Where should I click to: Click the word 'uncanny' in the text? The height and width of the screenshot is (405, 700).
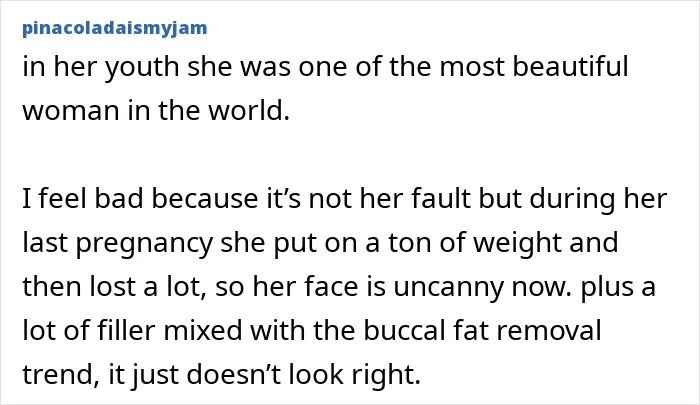pos(449,286)
